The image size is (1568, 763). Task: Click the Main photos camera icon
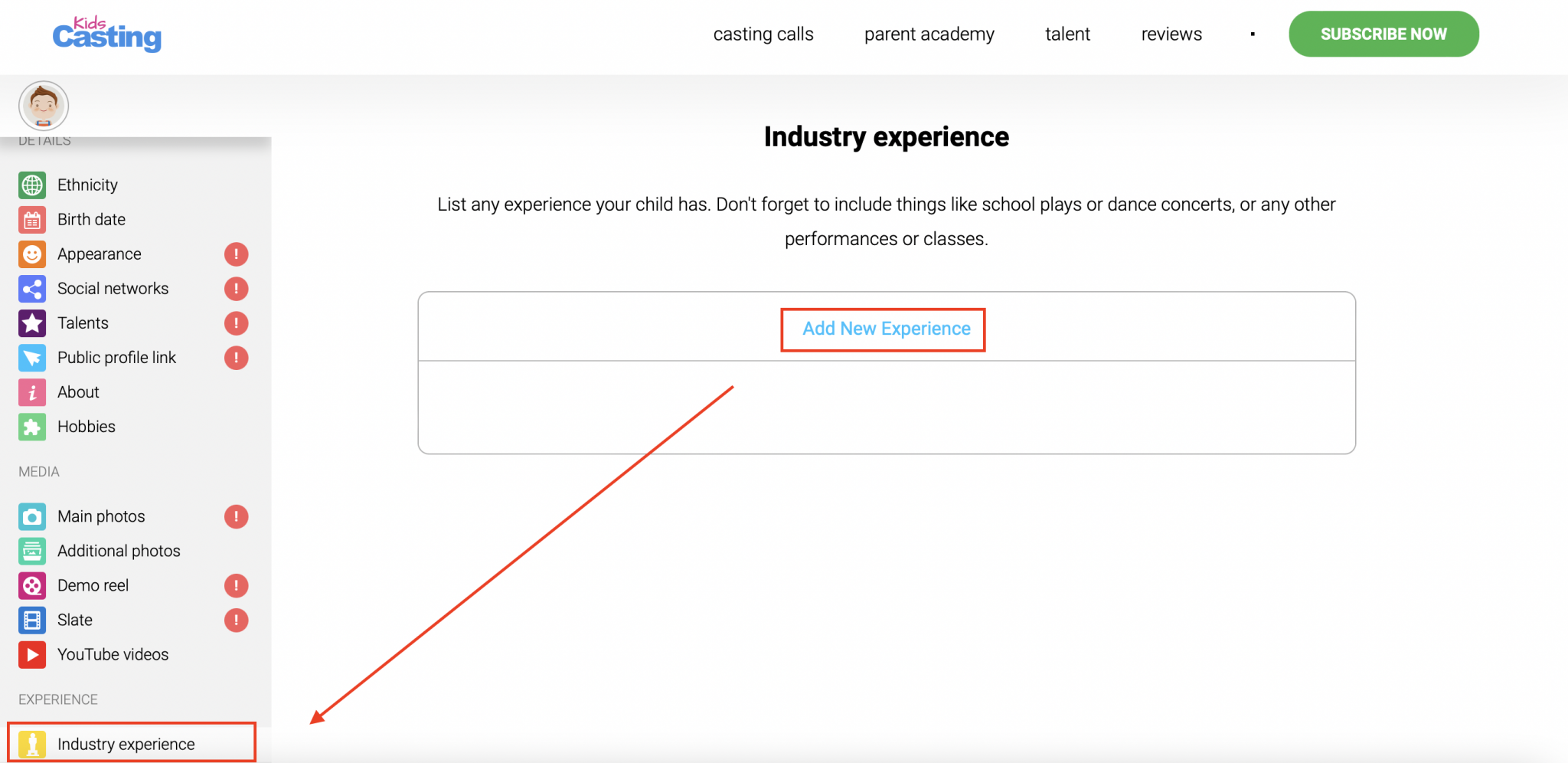pyautogui.click(x=32, y=517)
